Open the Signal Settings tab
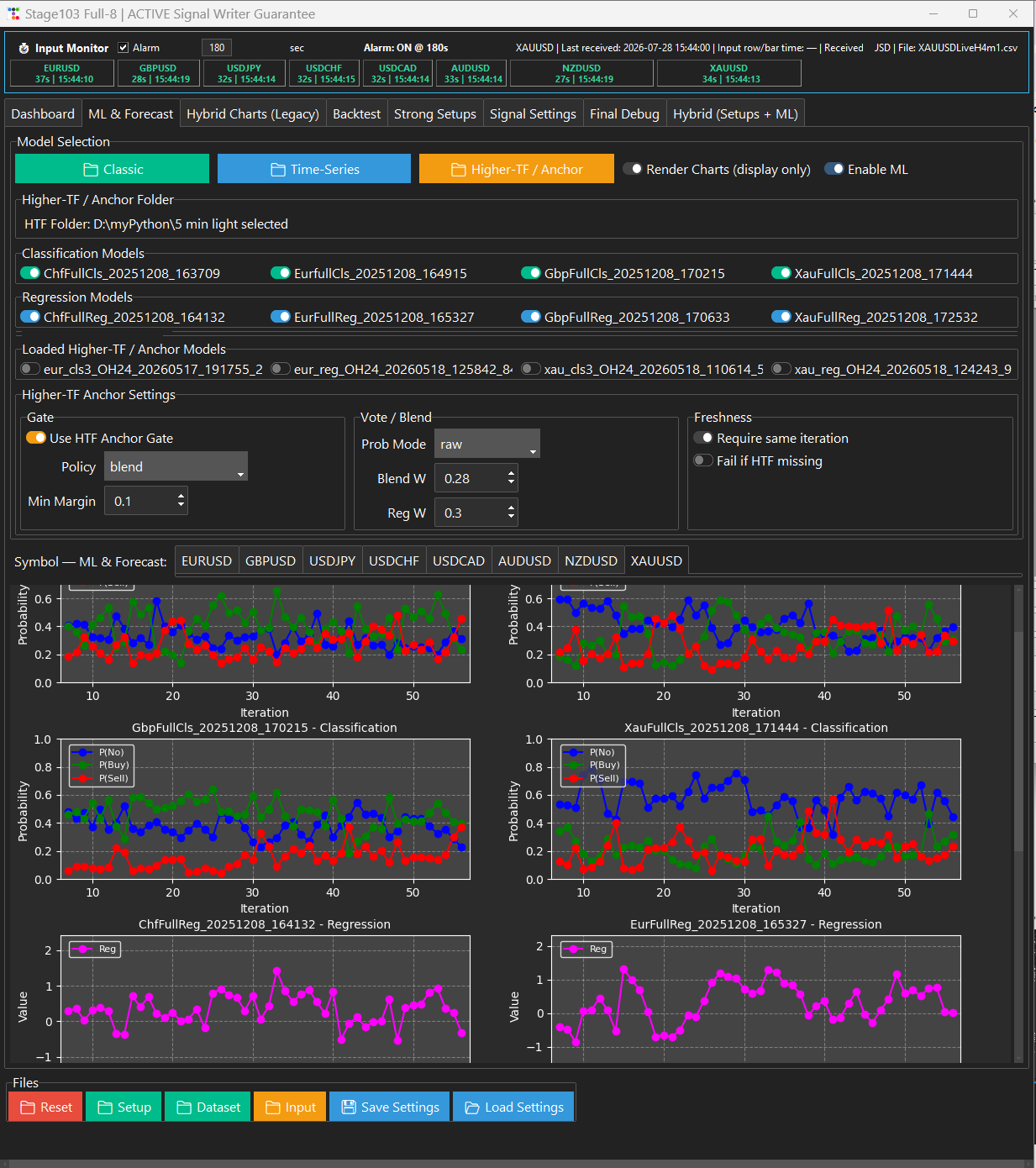1036x1168 pixels. pyautogui.click(x=534, y=113)
